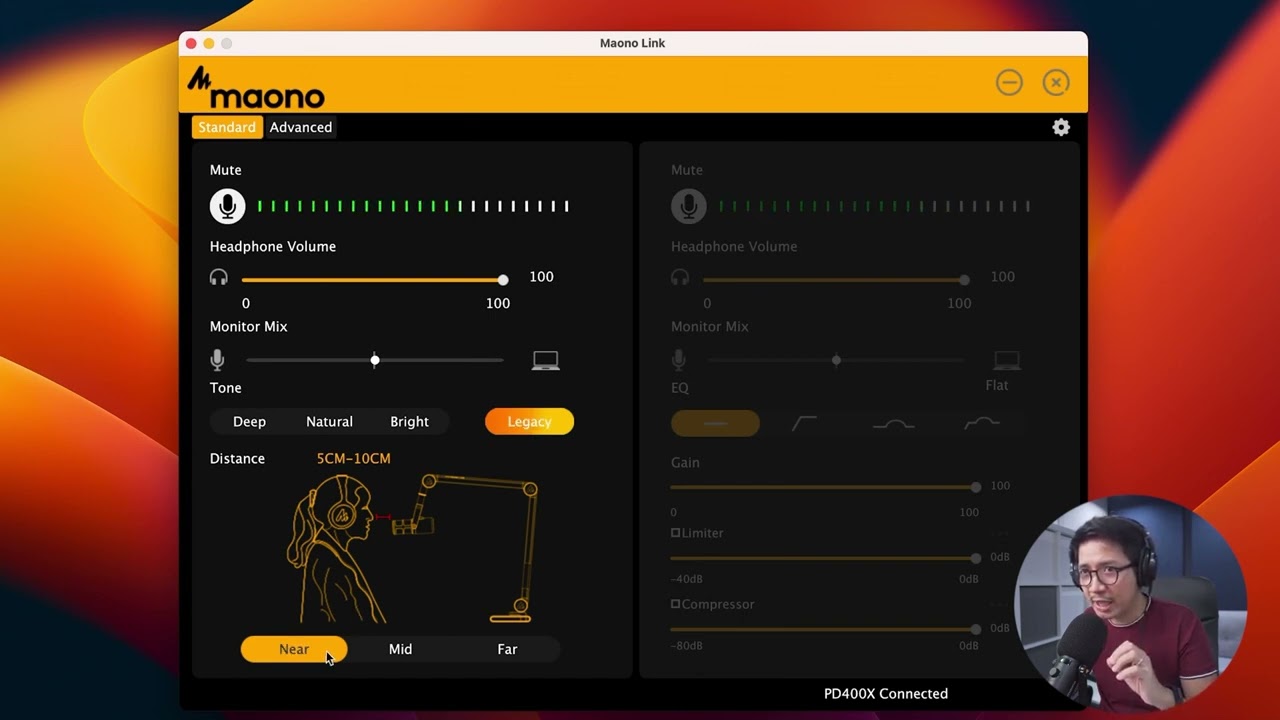This screenshot has height=720, width=1280.
Task: Enable the Compressor checkbox
Action: point(676,604)
